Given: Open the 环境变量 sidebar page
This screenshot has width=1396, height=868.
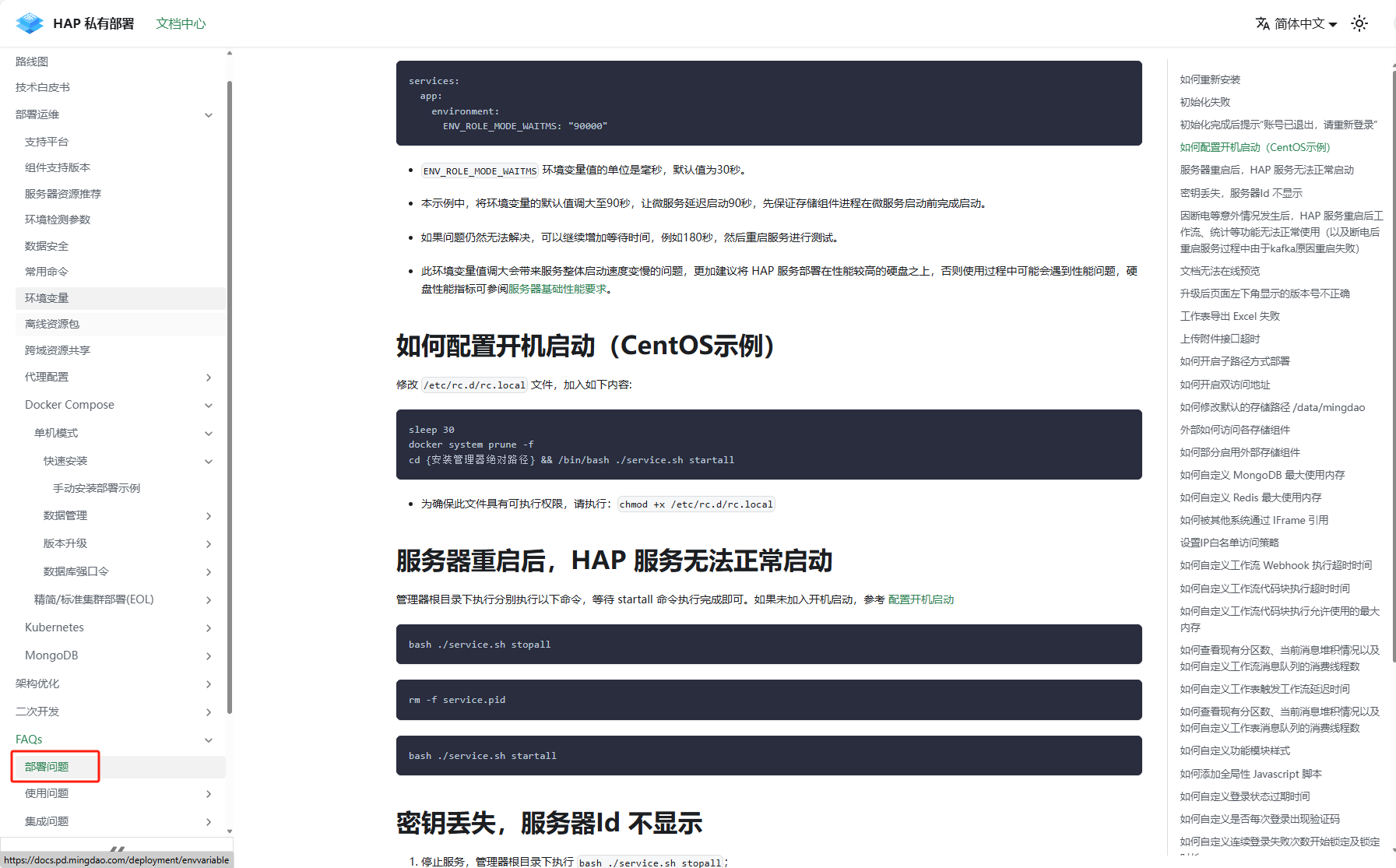Looking at the screenshot, I should pos(121,298).
